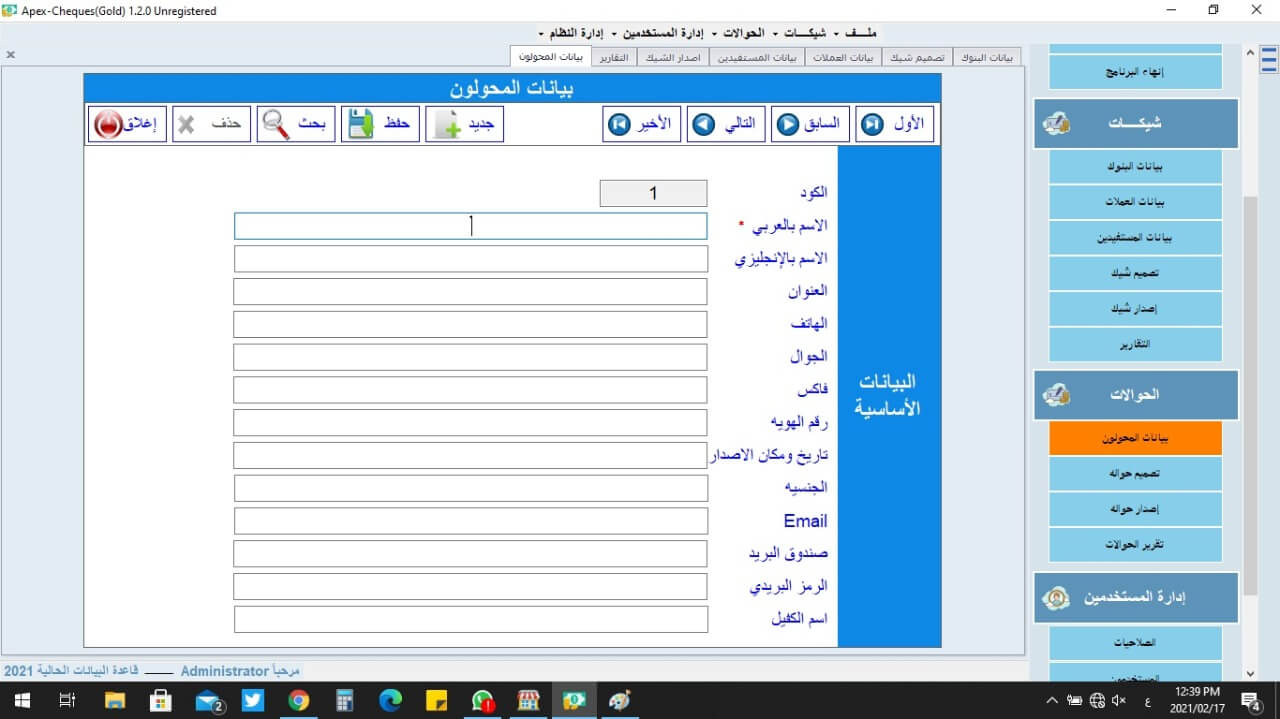Go to next record with التالي arrow icon
Viewport: 1280px width, 719px height.
tap(702, 123)
